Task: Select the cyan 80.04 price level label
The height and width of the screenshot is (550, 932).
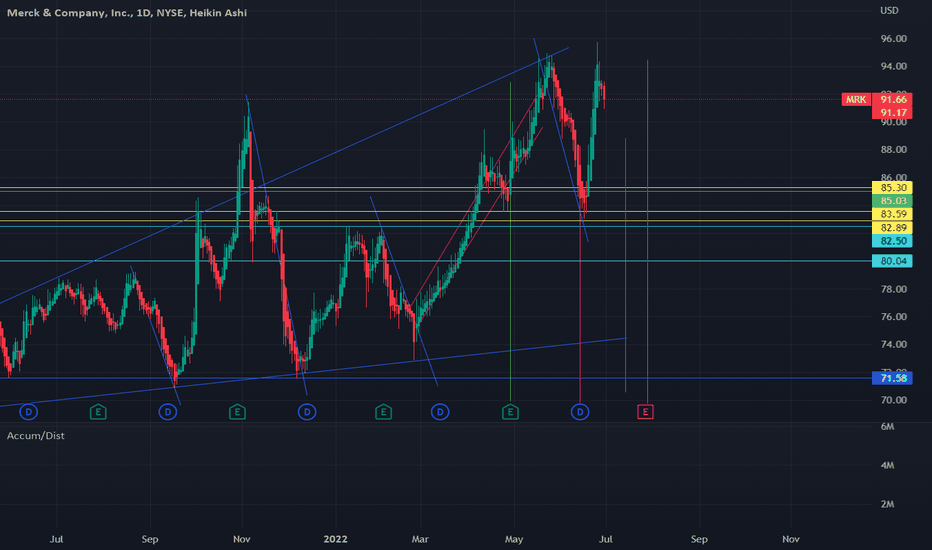Action: 893,260
